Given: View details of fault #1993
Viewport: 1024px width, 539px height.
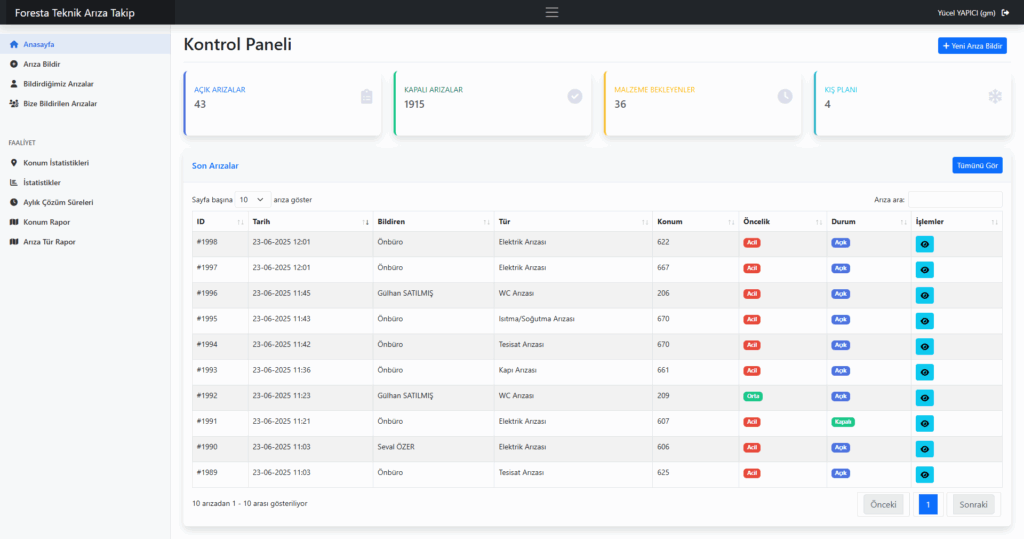Looking at the screenshot, I should point(924,372).
